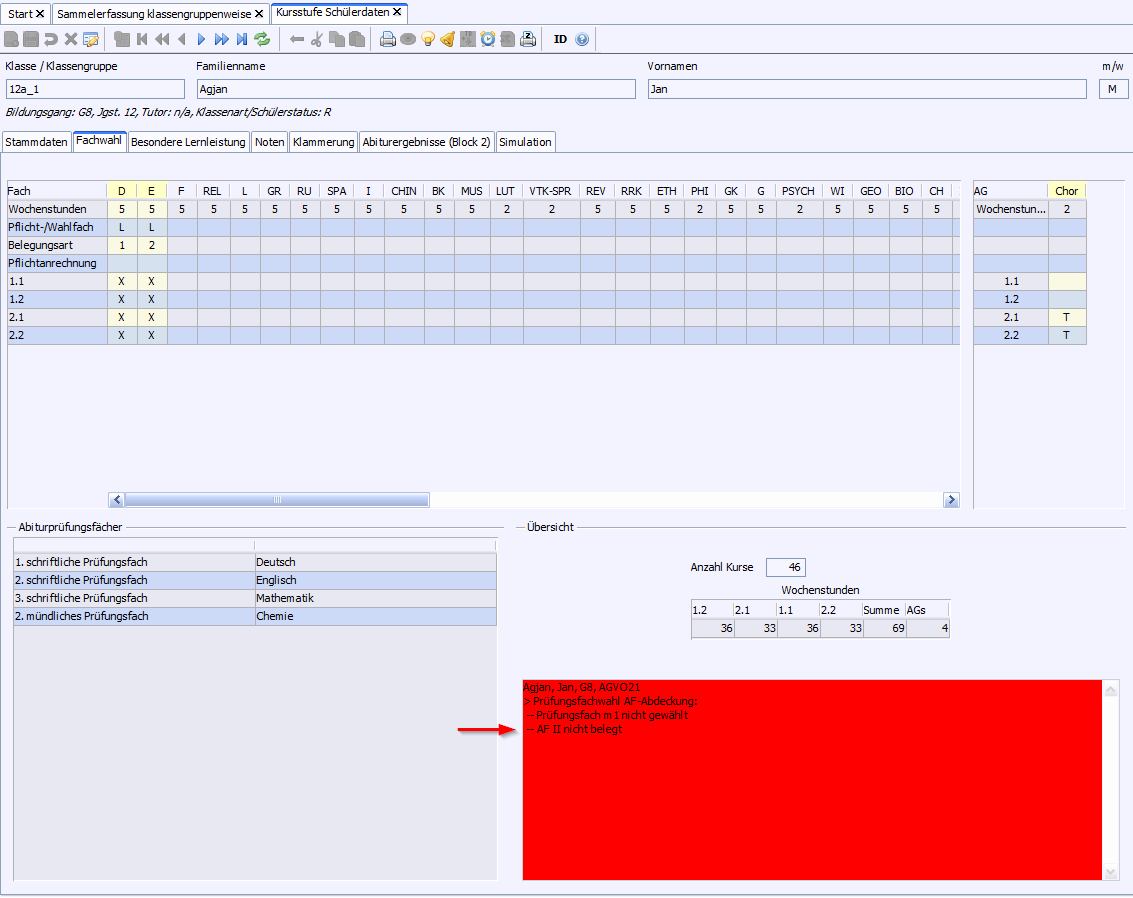This screenshot has width=1133, height=898.
Task: Click the ID toolbar button
Action: point(560,39)
